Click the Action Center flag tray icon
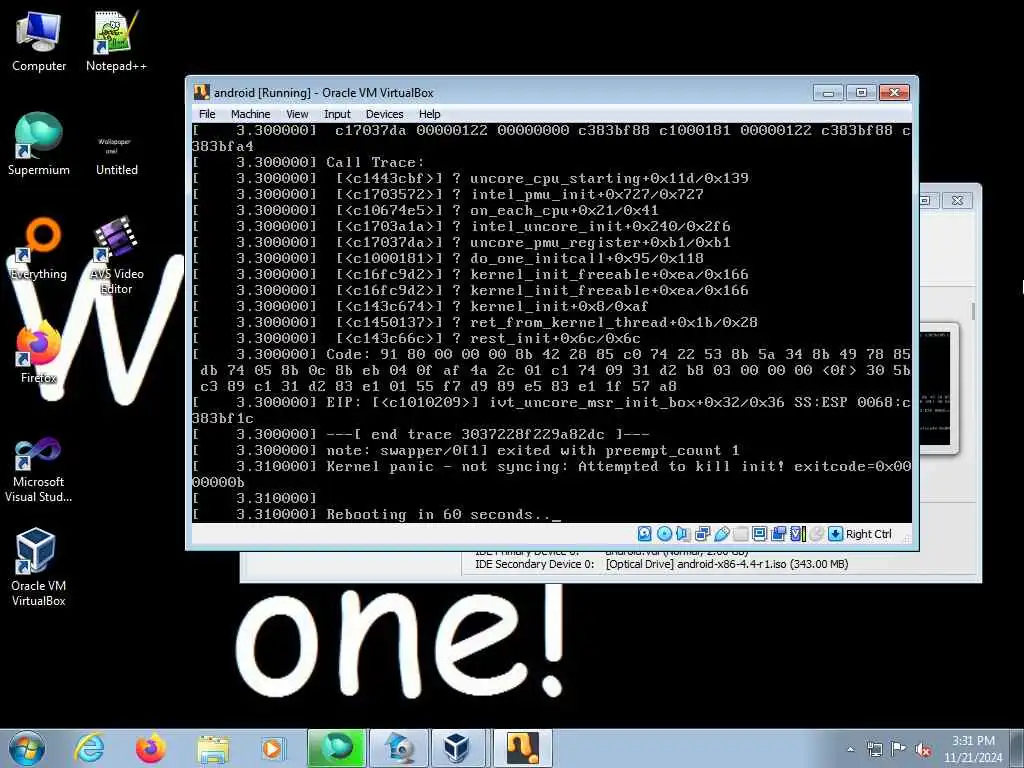 [899, 750]
